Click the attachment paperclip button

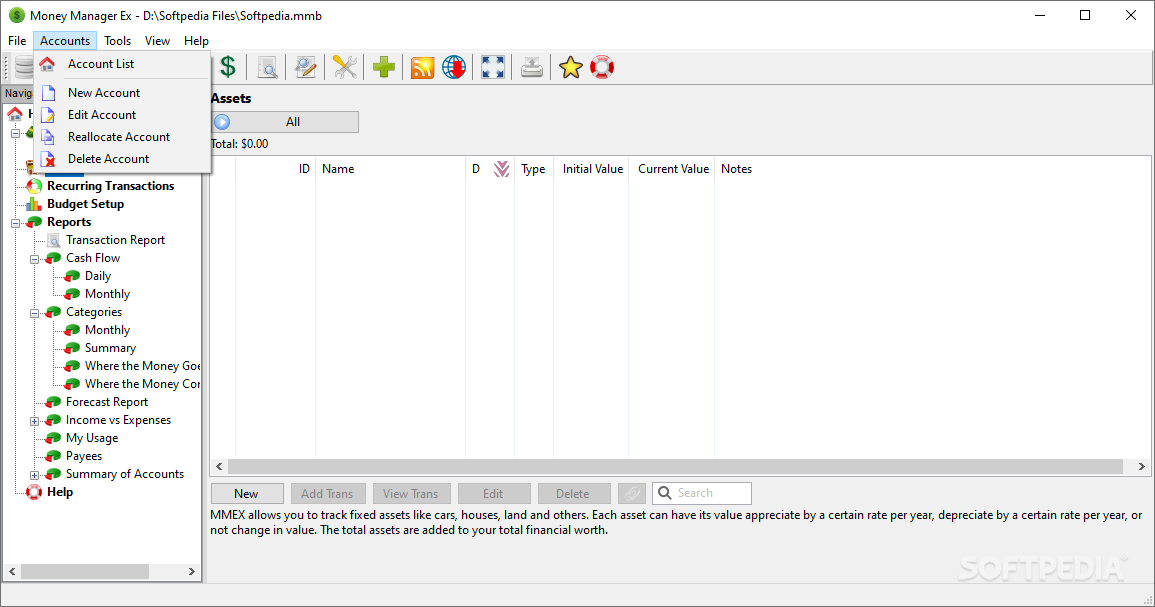point(632,494)
